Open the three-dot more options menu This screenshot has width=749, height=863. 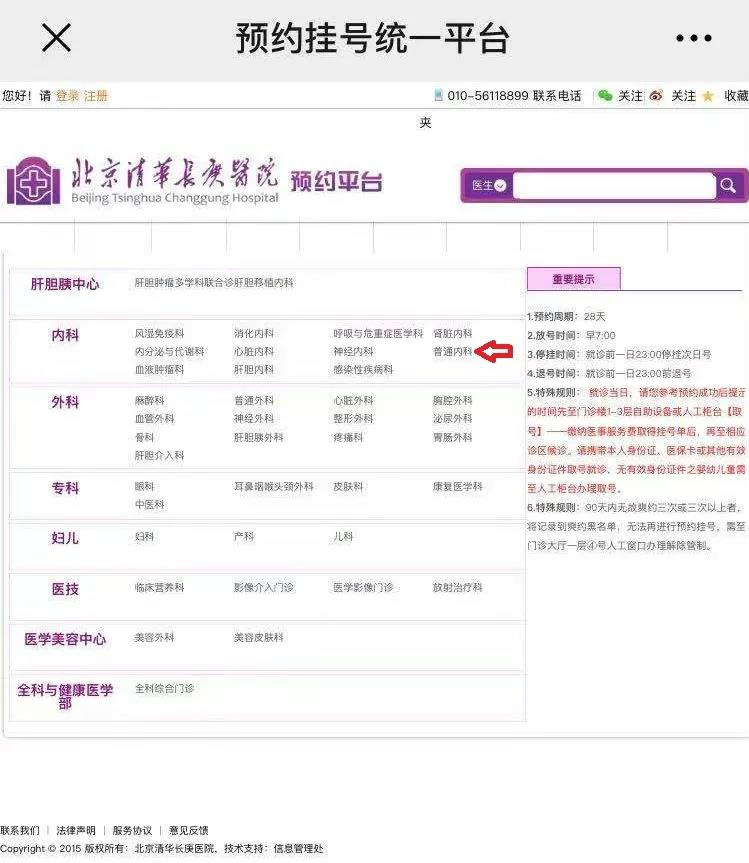693,39
